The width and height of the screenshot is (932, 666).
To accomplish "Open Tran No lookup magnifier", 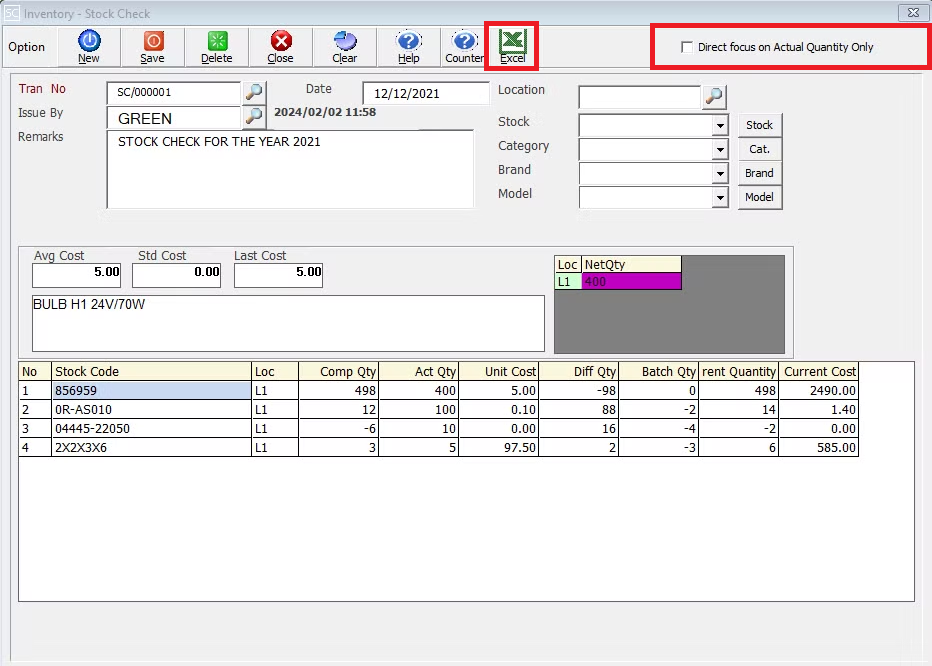I will (x=254, y=92).
